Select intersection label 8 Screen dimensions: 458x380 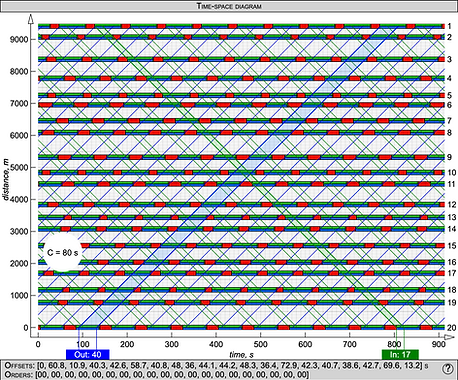[449, 133]
